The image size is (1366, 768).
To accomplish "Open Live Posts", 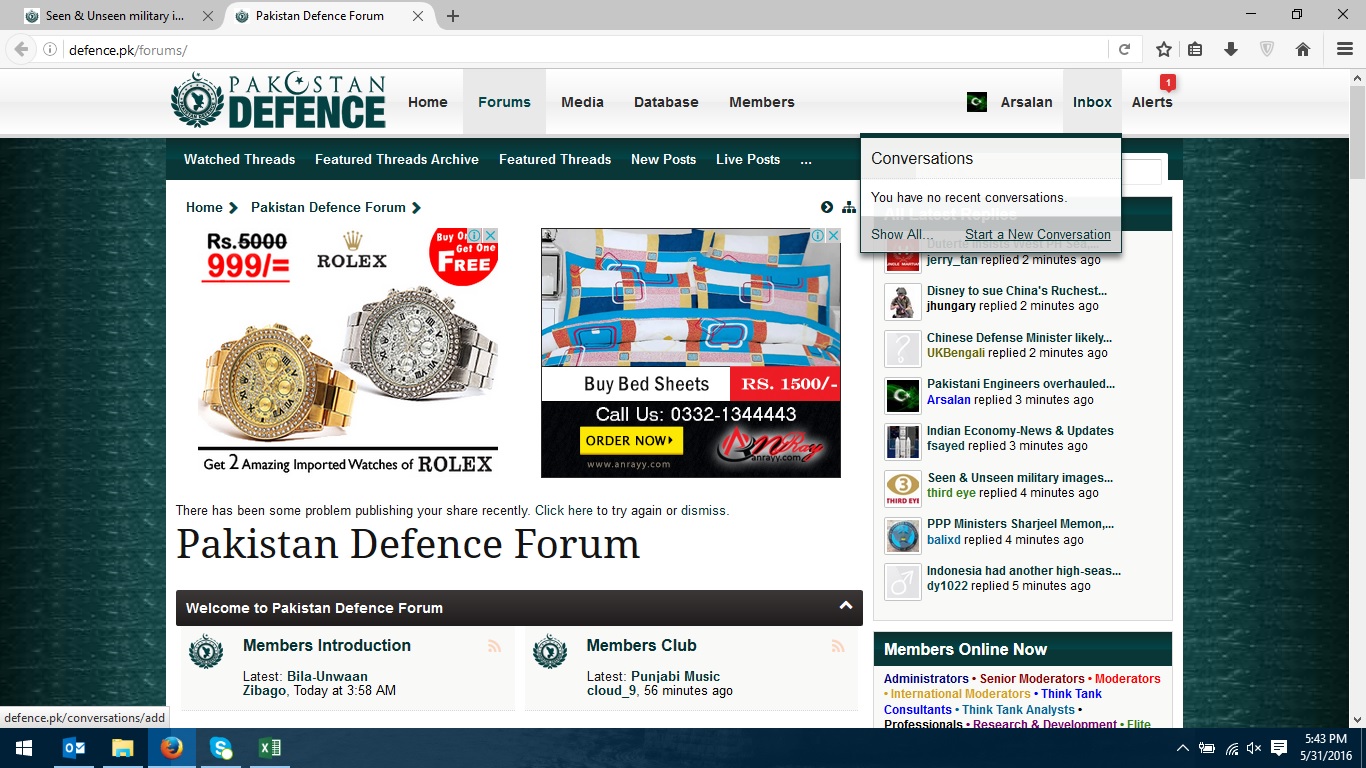I will [748, 160].
